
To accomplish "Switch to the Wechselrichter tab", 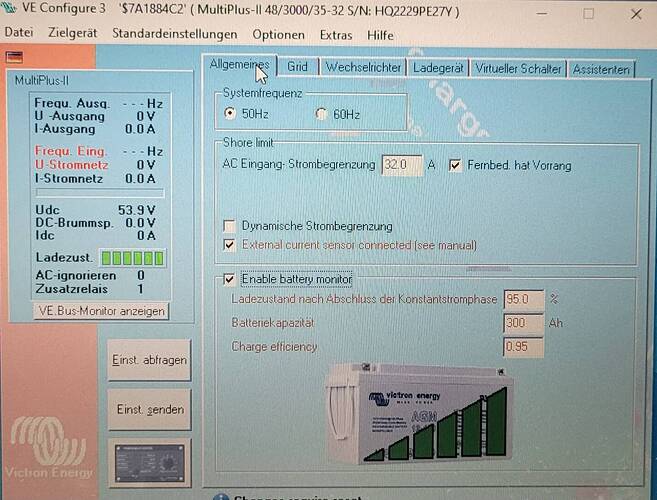I will pyautogui.click(x=363, y=67).
